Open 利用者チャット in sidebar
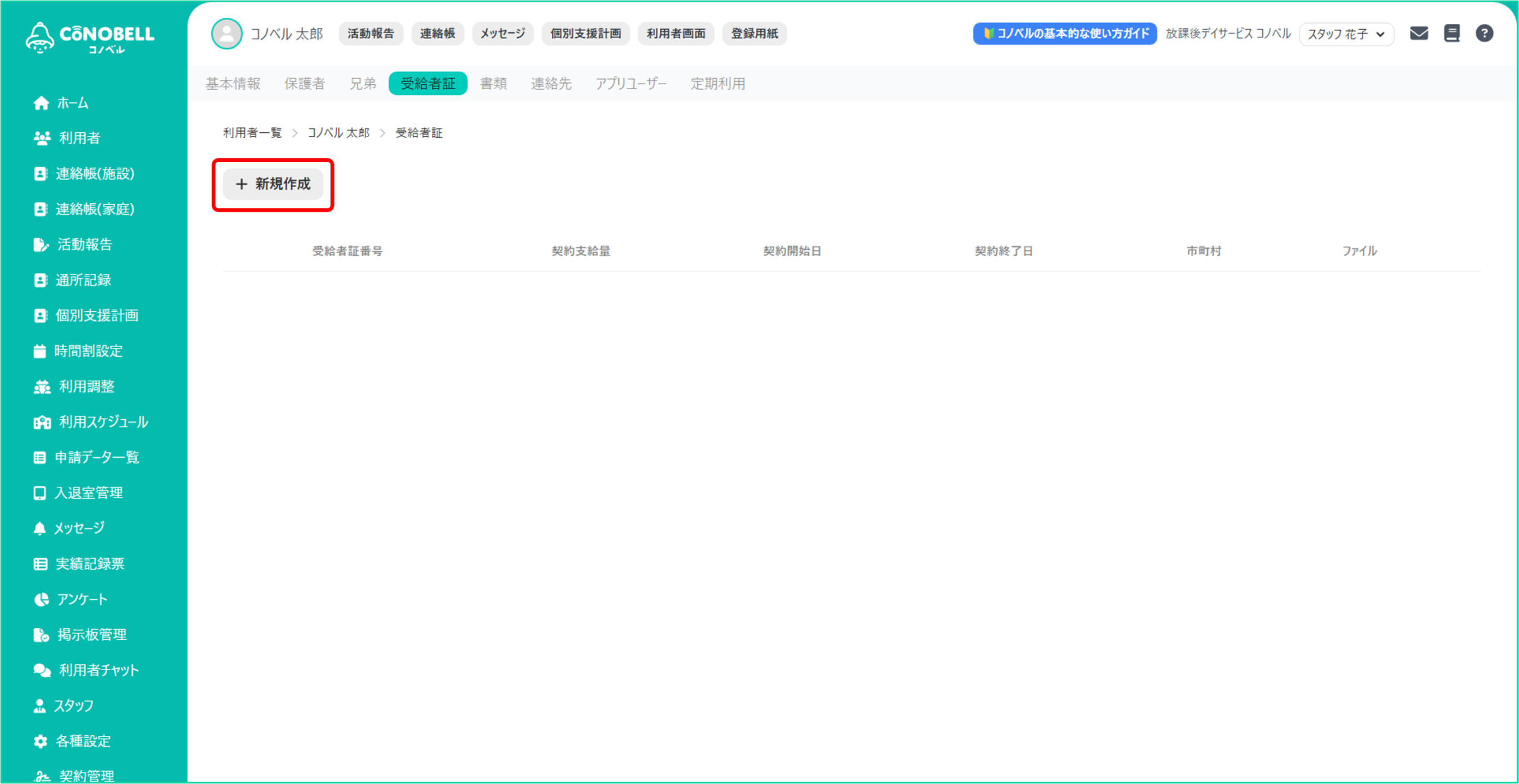Image resolution: width=1519 pixels, height=784 pixels. click(98, 670)
